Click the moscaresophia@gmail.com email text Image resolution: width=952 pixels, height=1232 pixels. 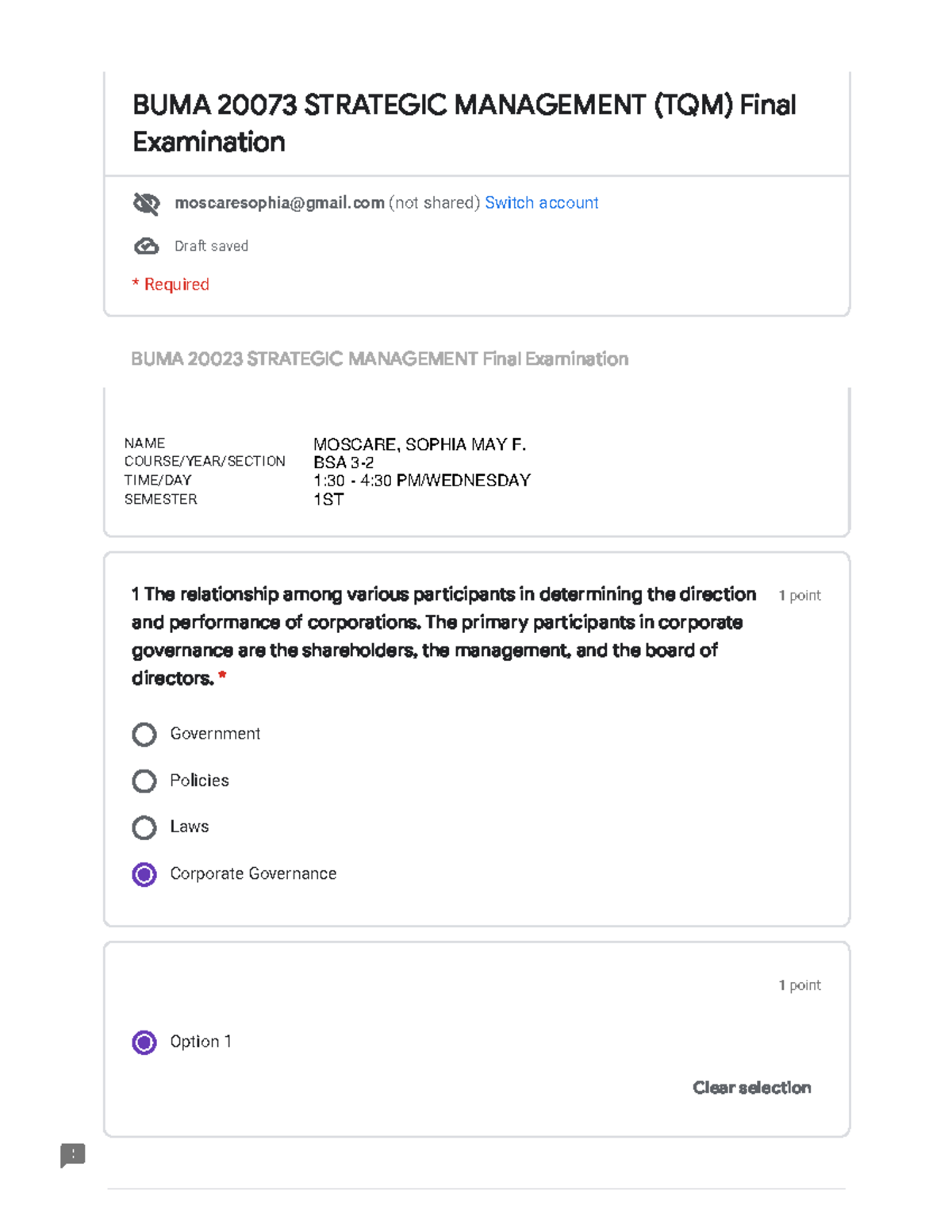[x=279, y=203]
